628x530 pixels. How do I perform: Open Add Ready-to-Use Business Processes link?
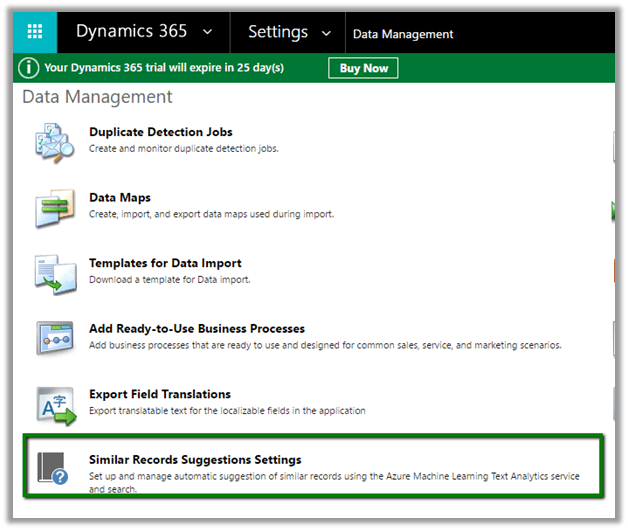coord(197,328)
